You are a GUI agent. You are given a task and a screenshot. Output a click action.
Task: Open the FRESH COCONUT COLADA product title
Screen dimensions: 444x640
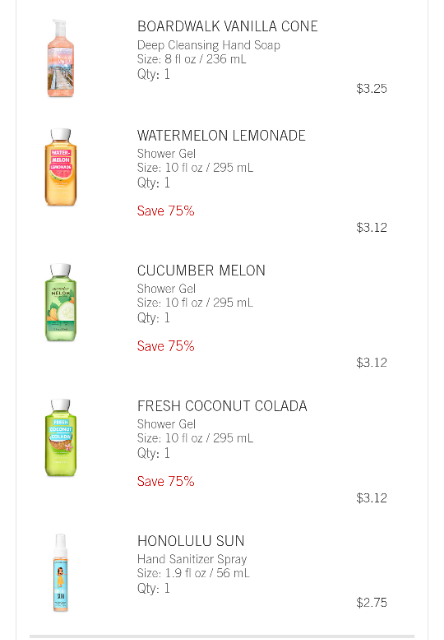pos(222,406)
